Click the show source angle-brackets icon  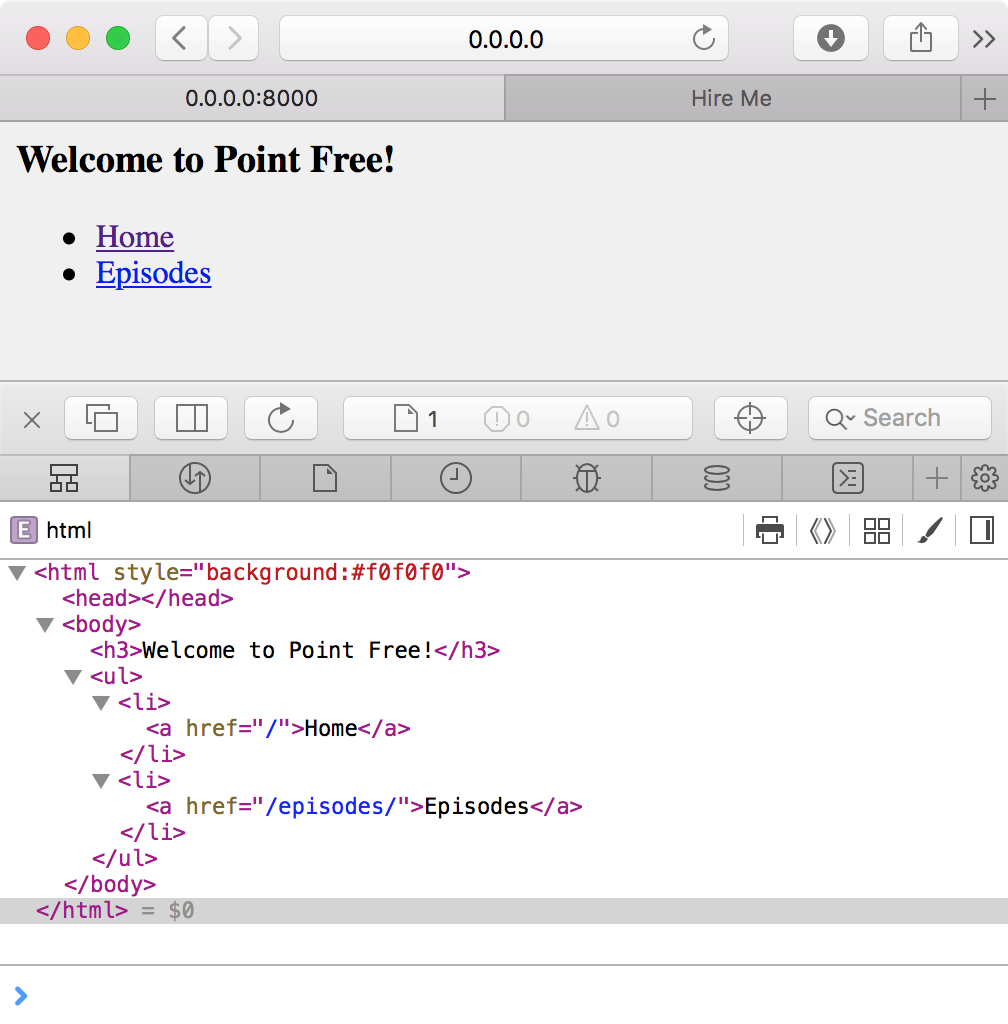pyautogui.click(x=822, y=530)
